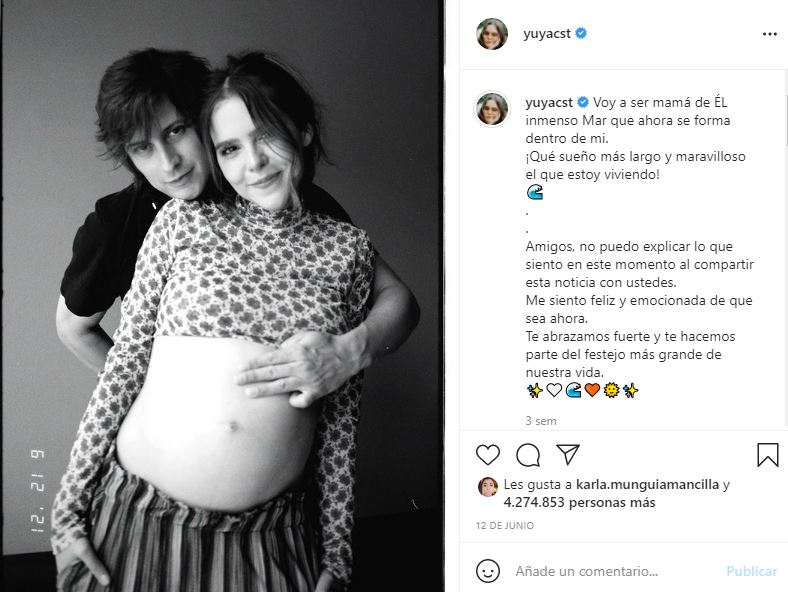Open the three-dot more options menu
This screenshot has height=592, width=788.
[x=769, y=34]
